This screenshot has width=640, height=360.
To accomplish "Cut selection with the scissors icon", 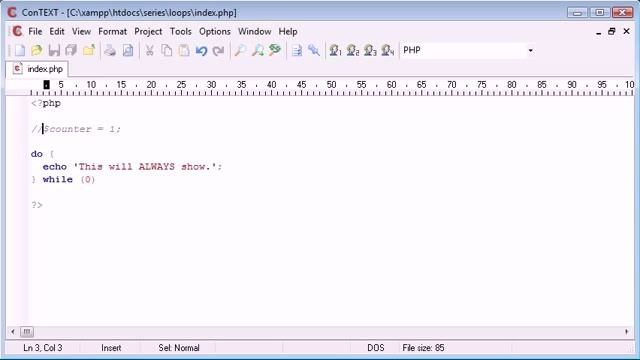I will click(149, 51).
